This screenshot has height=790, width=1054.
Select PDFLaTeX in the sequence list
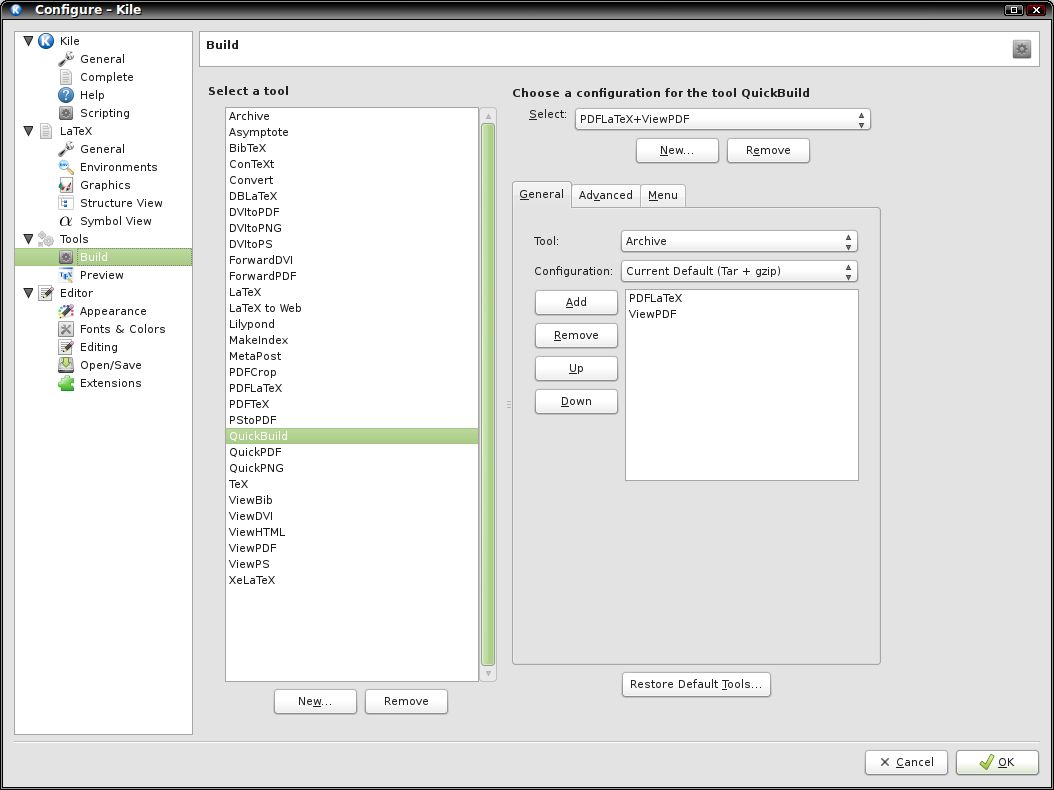pyautogui.click(x=741, y=299)
